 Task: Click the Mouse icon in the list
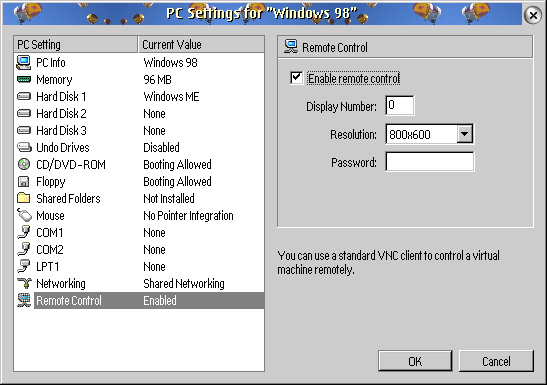coord(24,215)
